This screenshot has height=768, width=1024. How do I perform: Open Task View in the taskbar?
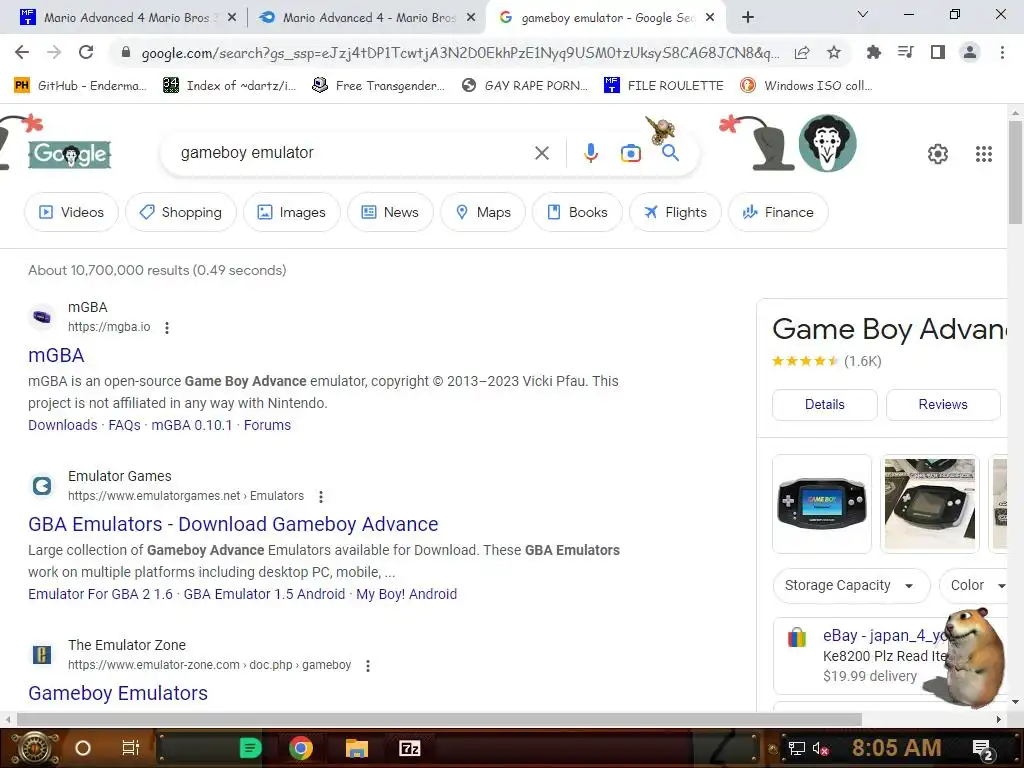[131, 748]
